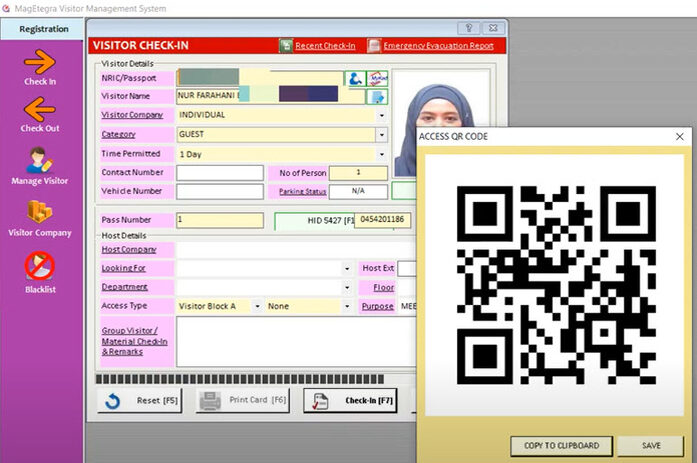Close the Access QR Code dialog
The image size is (697, 463).
(680, 136)
